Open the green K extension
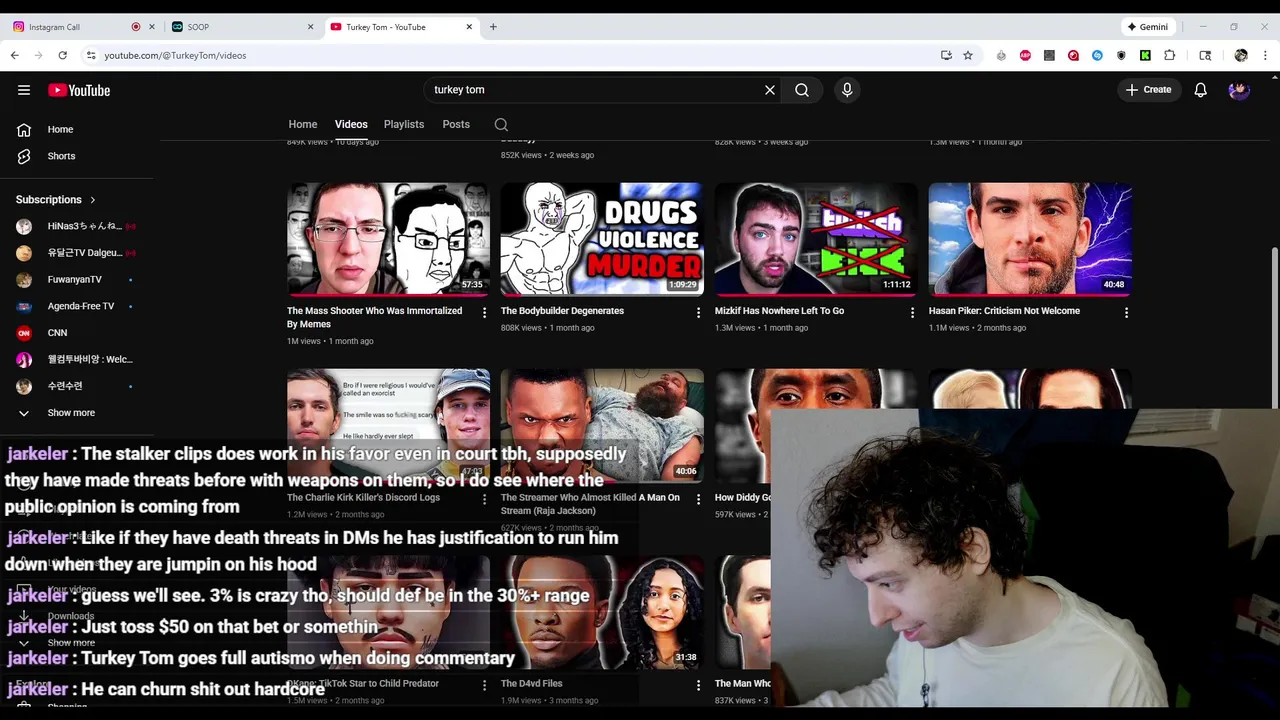The height and width of the screenshot is (720, 1280). coord(1145,55)
